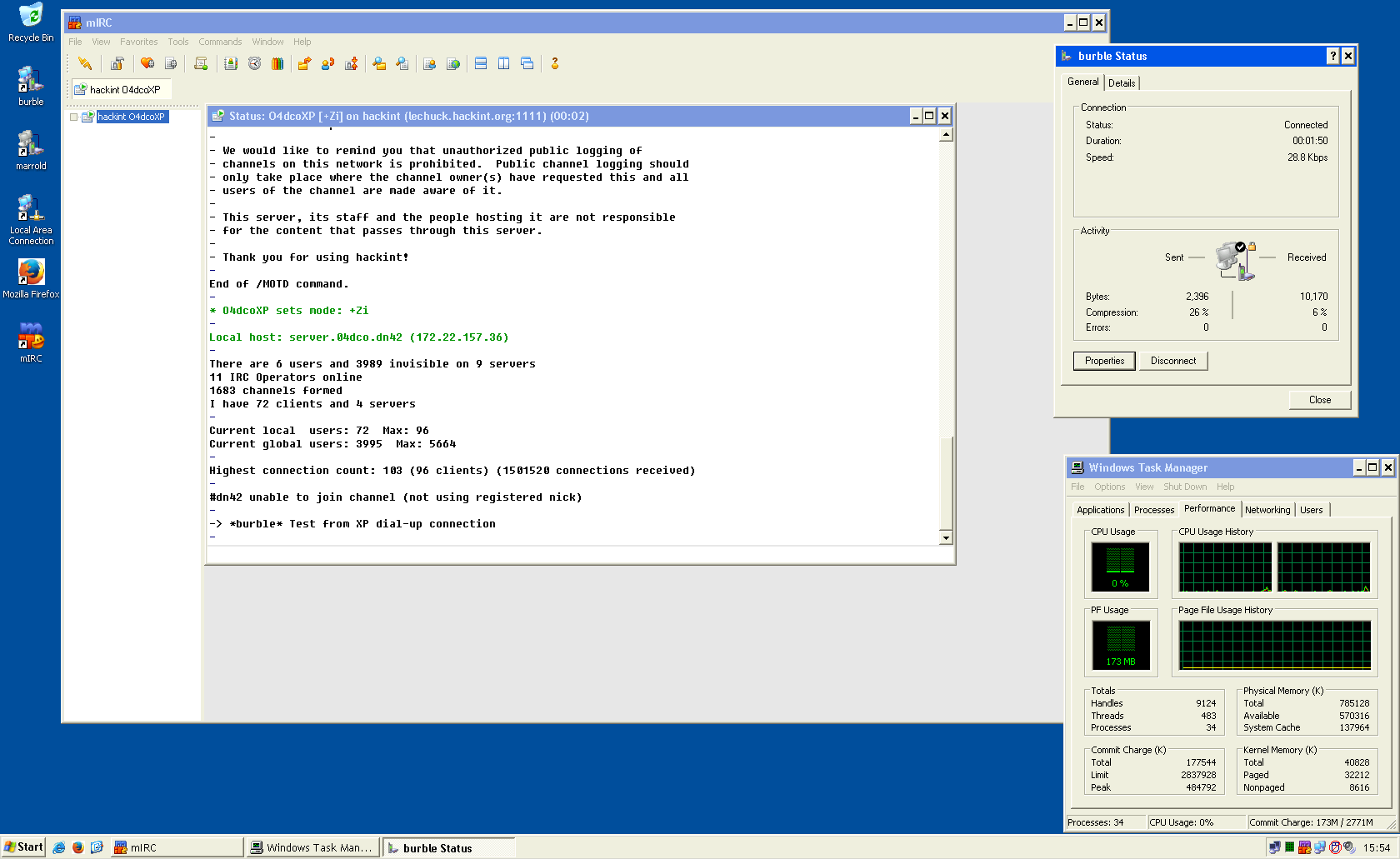Open the Commands menu in mIRC
This screenshot has width=1400, height=859.
click(x=220, y=42)
